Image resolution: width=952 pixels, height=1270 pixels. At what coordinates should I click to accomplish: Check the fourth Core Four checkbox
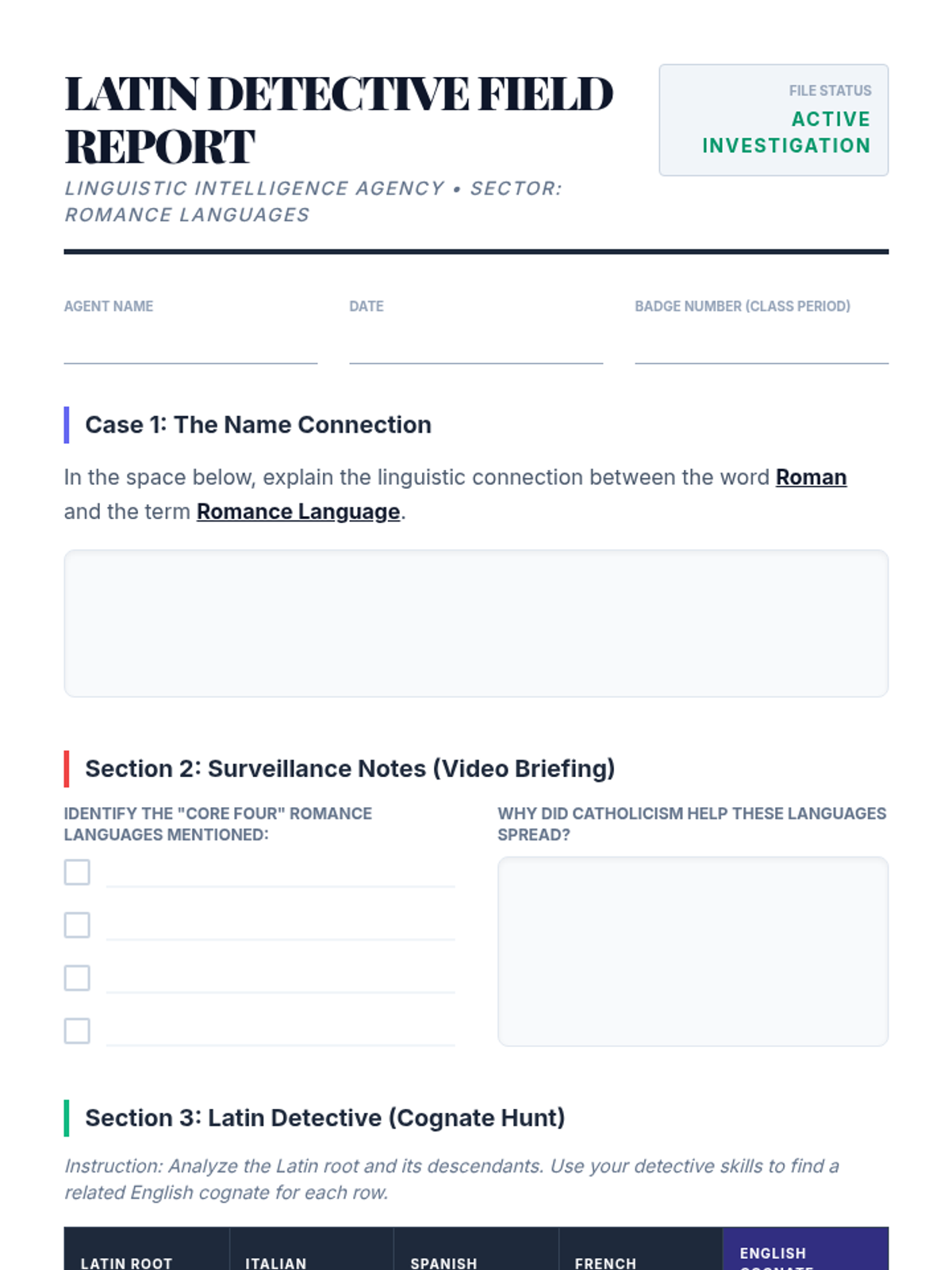click(77, 1031)
